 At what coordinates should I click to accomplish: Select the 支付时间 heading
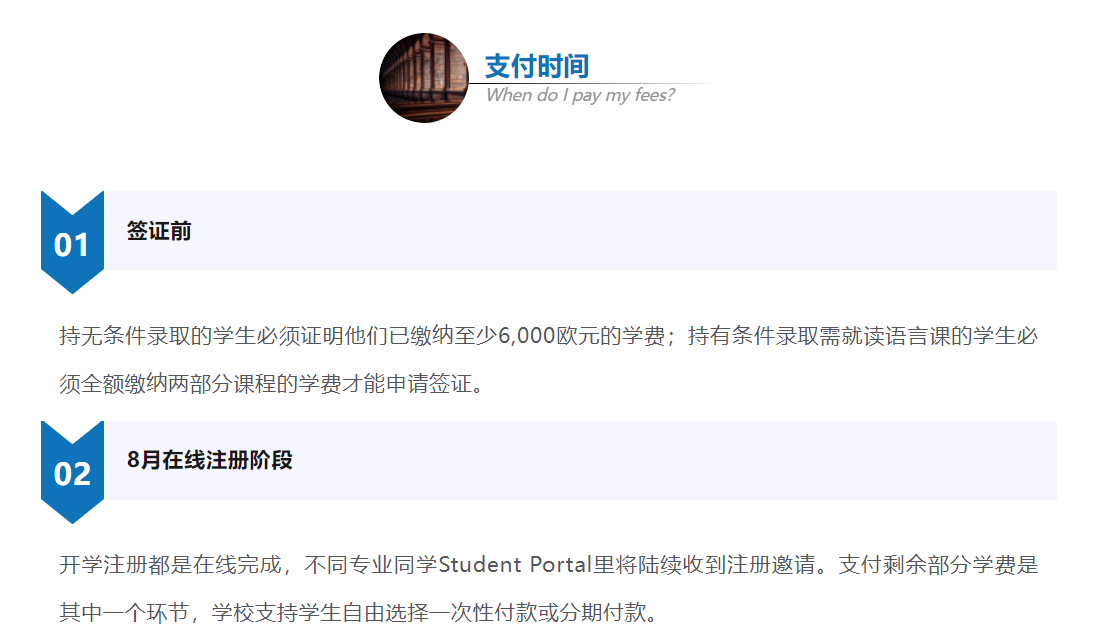pos(537,66)
